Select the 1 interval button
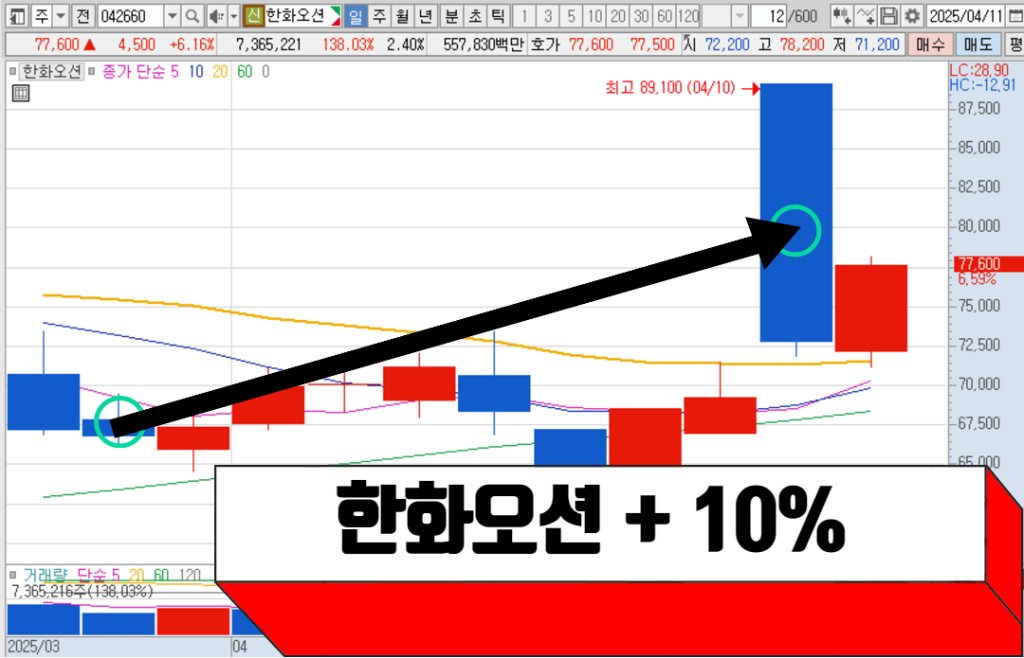Screen dimensions: 1024x658 tap(526, 16)
